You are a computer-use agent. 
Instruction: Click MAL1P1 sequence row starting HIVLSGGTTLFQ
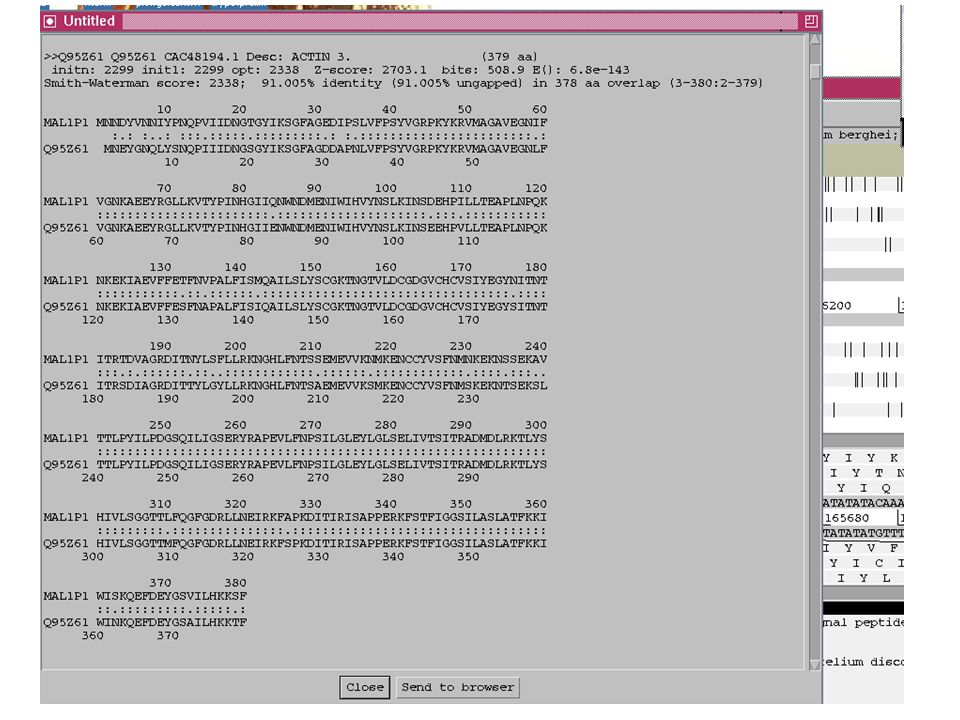coord(295,517)
